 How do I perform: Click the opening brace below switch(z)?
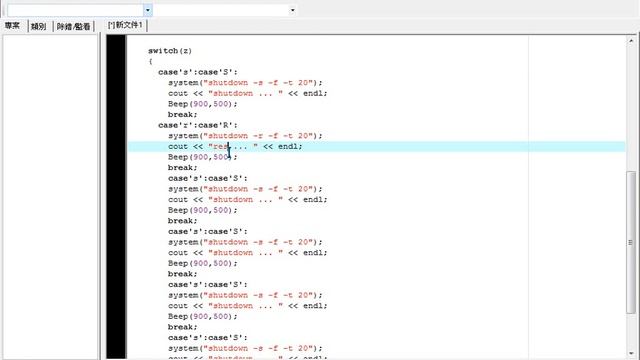click(150, 61)
